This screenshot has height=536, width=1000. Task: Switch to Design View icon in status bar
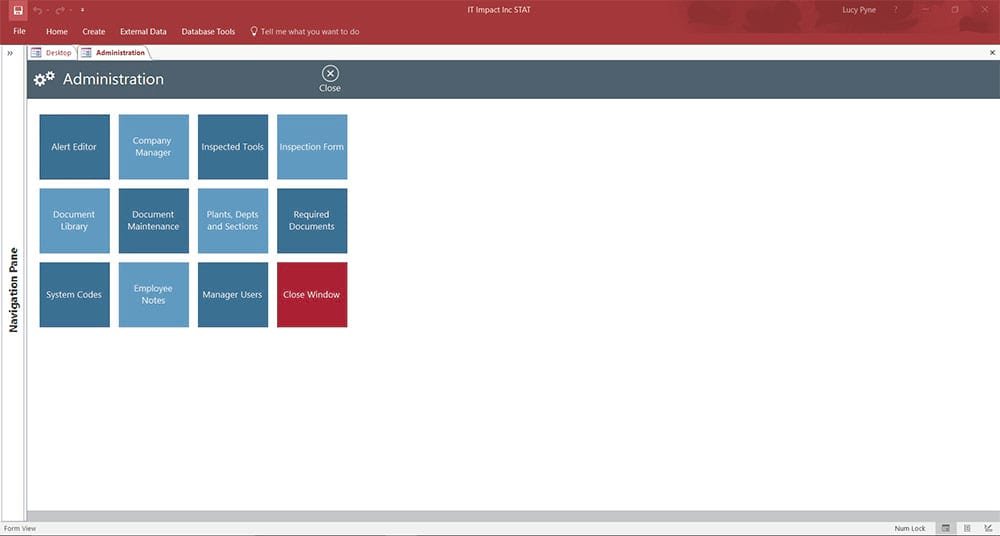(988, 528)
